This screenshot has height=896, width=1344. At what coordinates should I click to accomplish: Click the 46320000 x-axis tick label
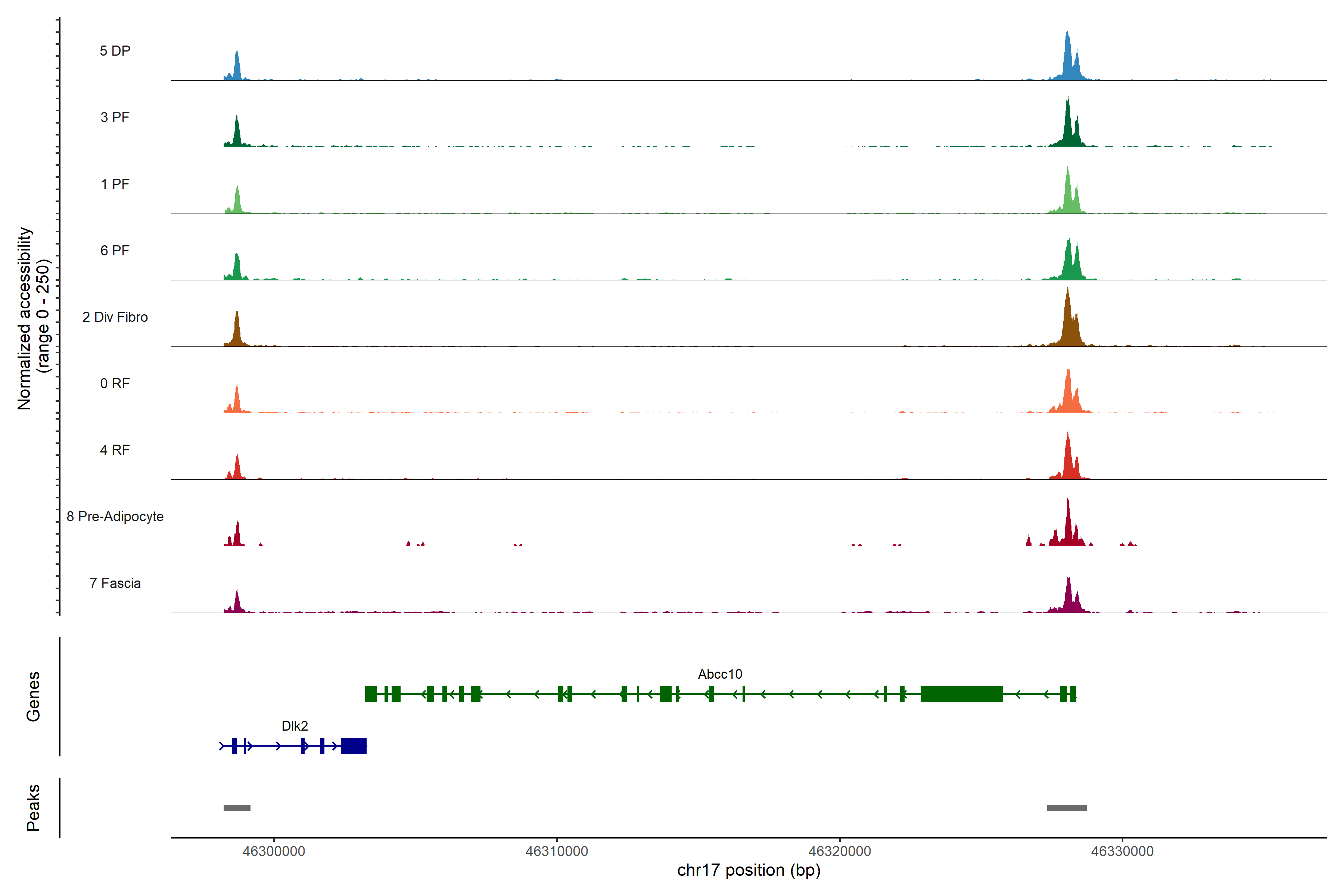(839, 852)
